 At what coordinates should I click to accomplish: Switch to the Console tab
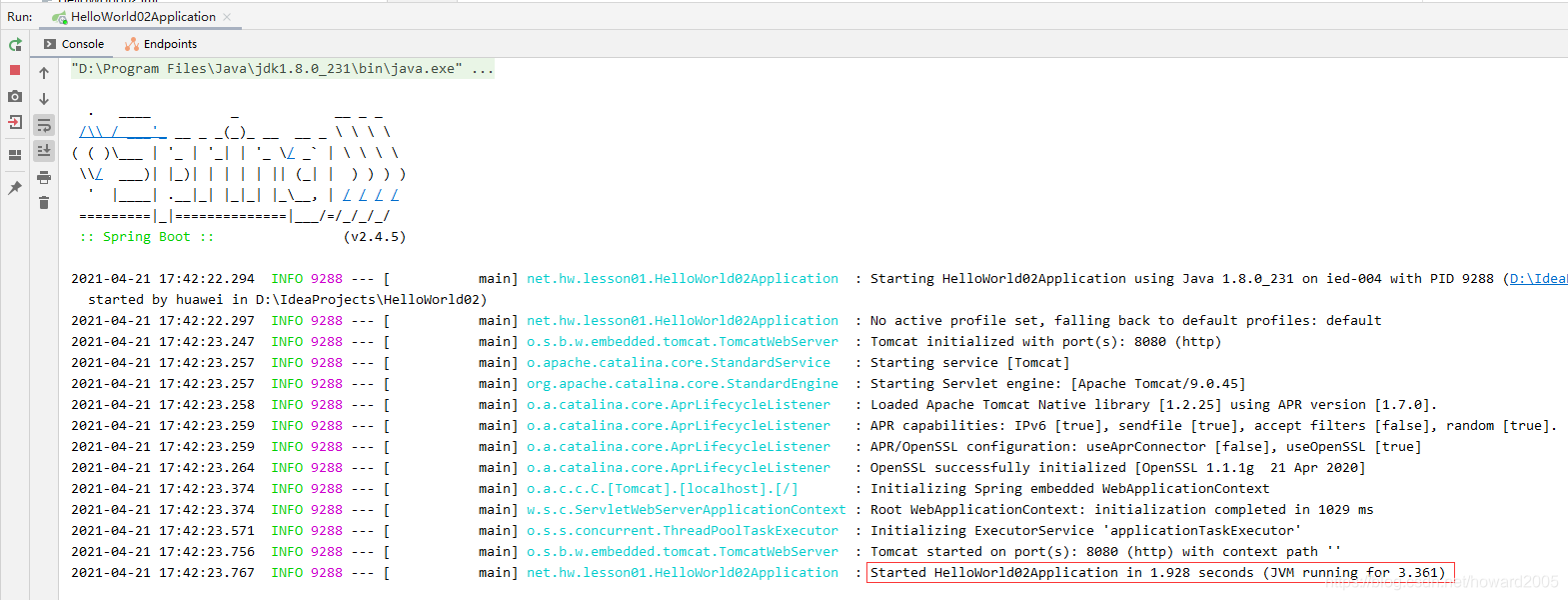pyautogui.click(x=74, y=44)
